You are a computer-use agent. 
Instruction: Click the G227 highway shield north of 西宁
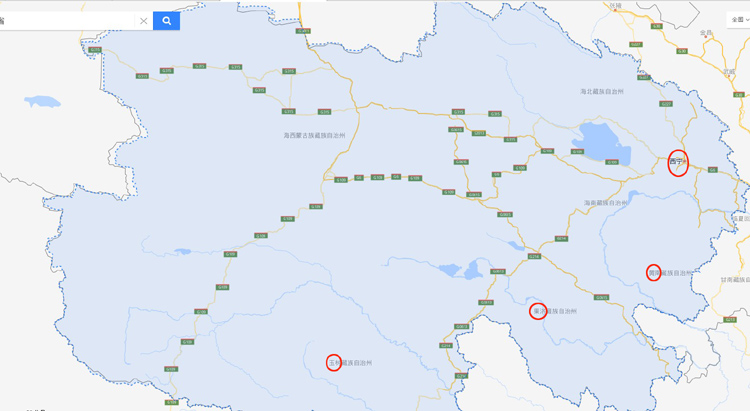coord(666,104)
